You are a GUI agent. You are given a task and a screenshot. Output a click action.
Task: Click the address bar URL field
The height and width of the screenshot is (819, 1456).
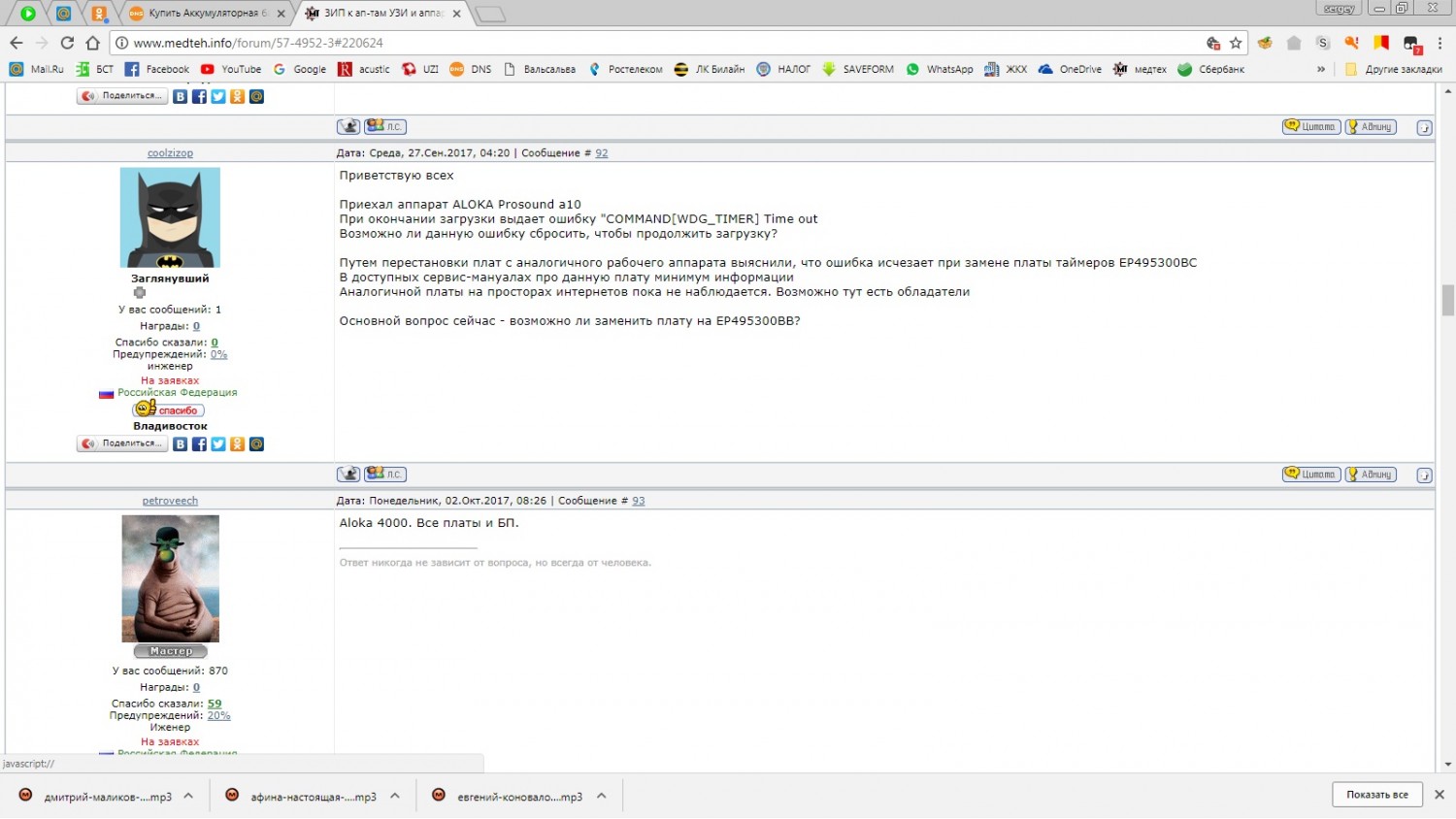[x=660, y=43]
